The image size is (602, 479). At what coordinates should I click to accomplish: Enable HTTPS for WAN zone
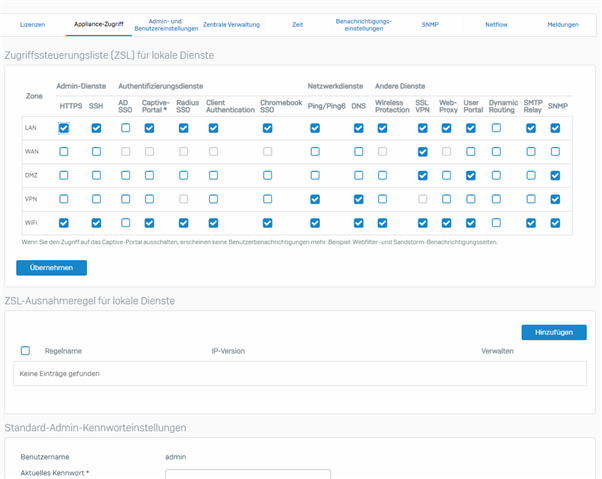click(x=64, y=152)
